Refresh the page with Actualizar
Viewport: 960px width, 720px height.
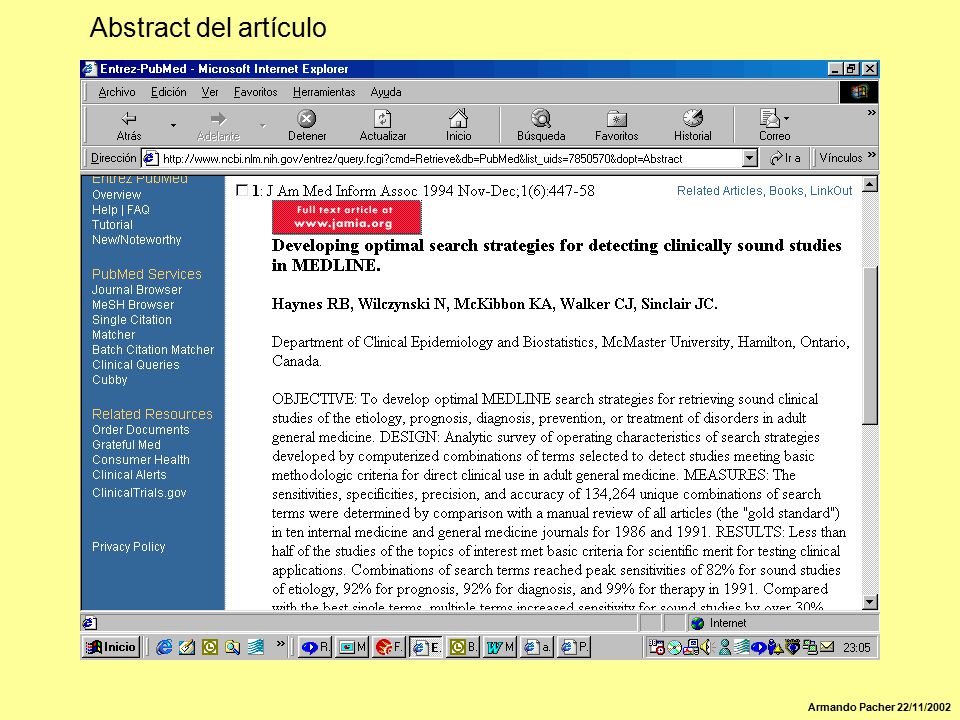(383, 126)
